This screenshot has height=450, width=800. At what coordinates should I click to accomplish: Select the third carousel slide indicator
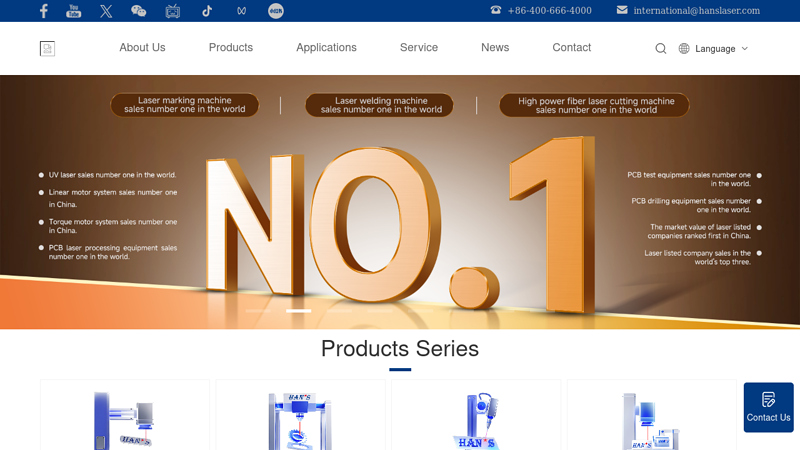pyautogui.click(x=339, y=310)
